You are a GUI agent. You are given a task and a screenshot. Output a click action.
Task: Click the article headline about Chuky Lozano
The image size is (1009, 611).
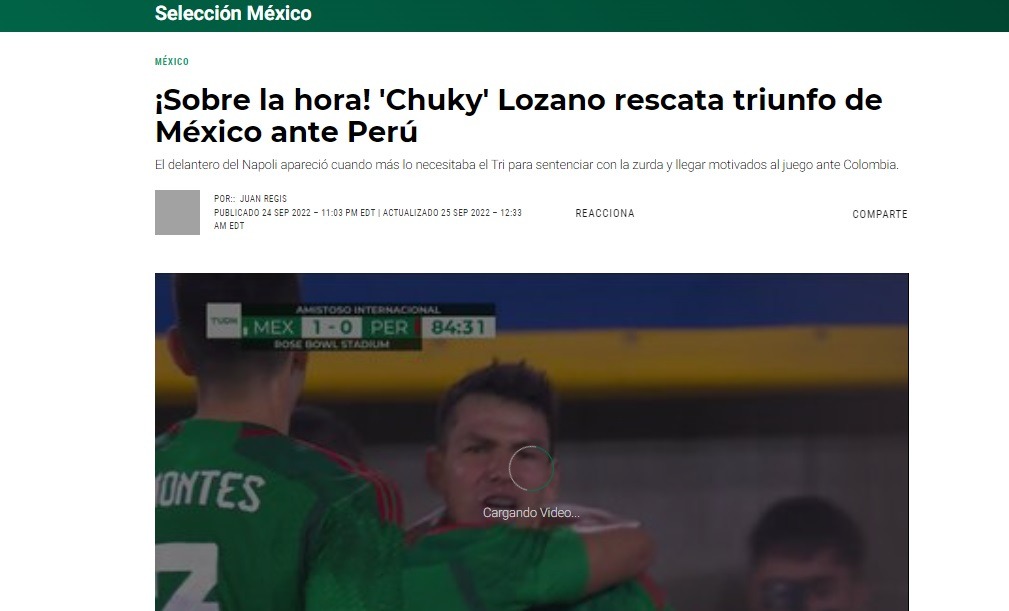(518, 116)
